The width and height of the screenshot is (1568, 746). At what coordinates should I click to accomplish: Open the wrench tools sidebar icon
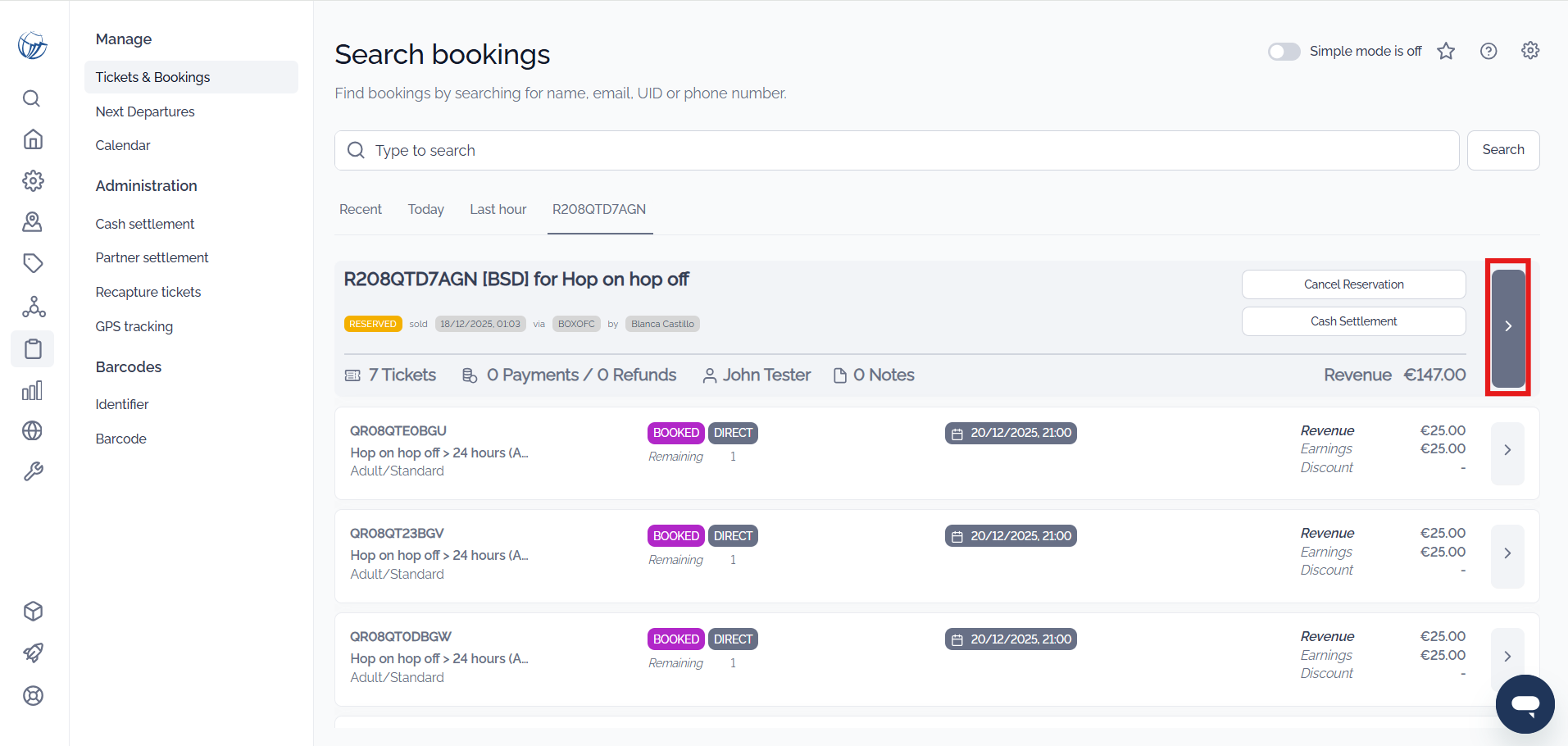pyautogui.click(x=33, y=471)
